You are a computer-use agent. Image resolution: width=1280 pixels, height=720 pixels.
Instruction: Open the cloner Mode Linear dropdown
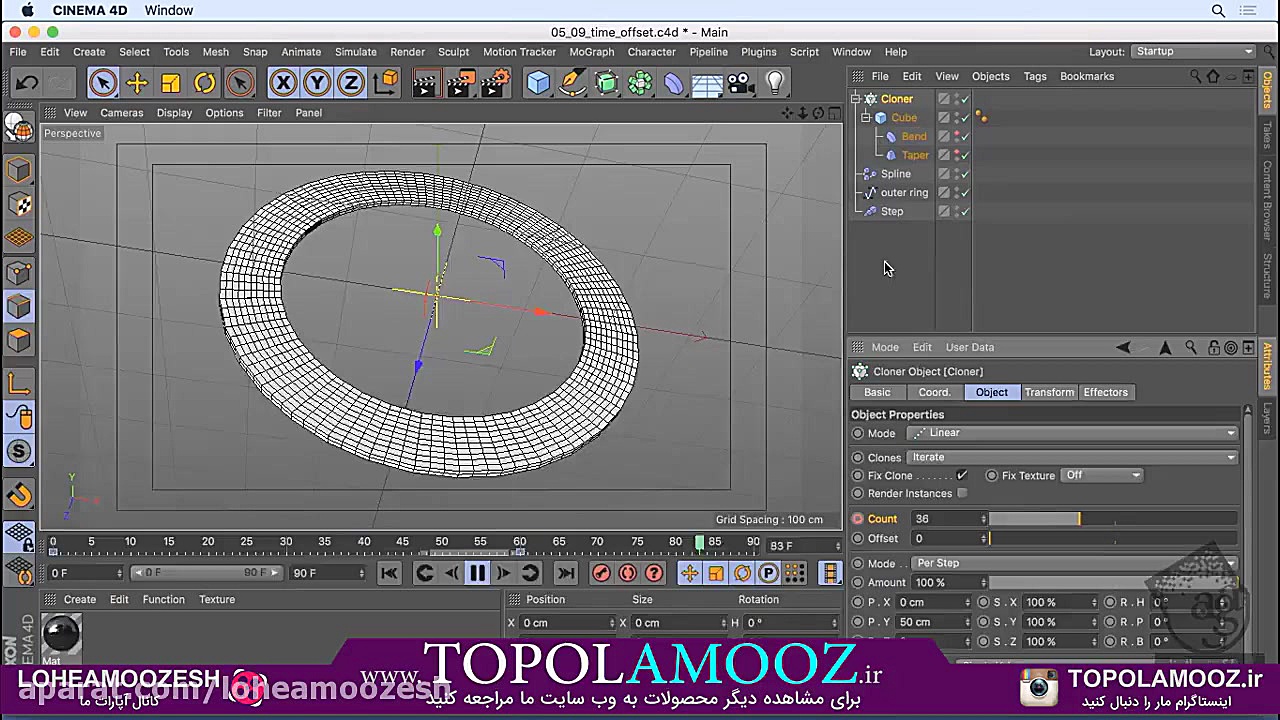click(x=1072, y=433)
